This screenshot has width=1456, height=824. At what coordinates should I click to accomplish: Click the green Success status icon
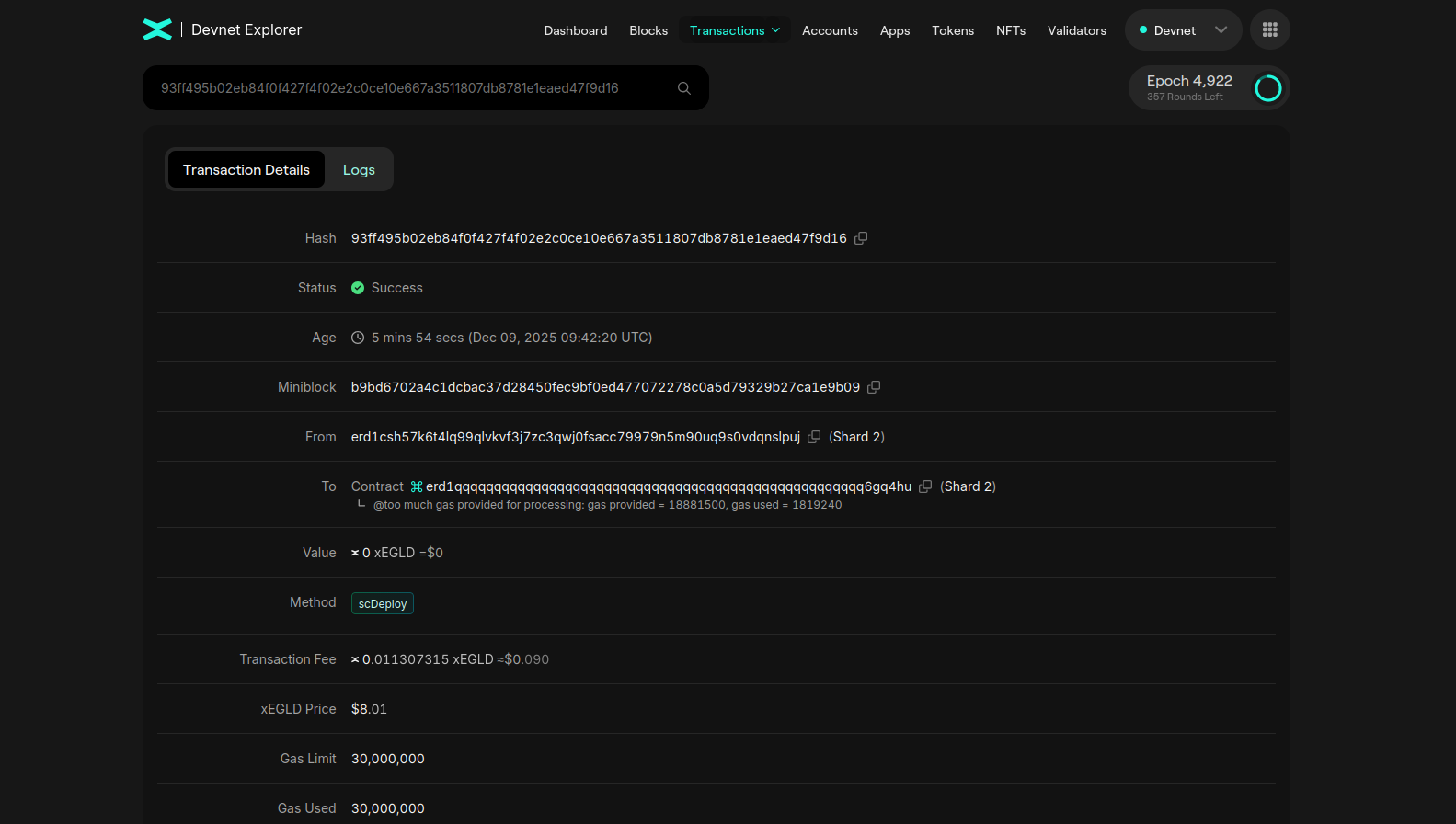click(x=358, y=288)
